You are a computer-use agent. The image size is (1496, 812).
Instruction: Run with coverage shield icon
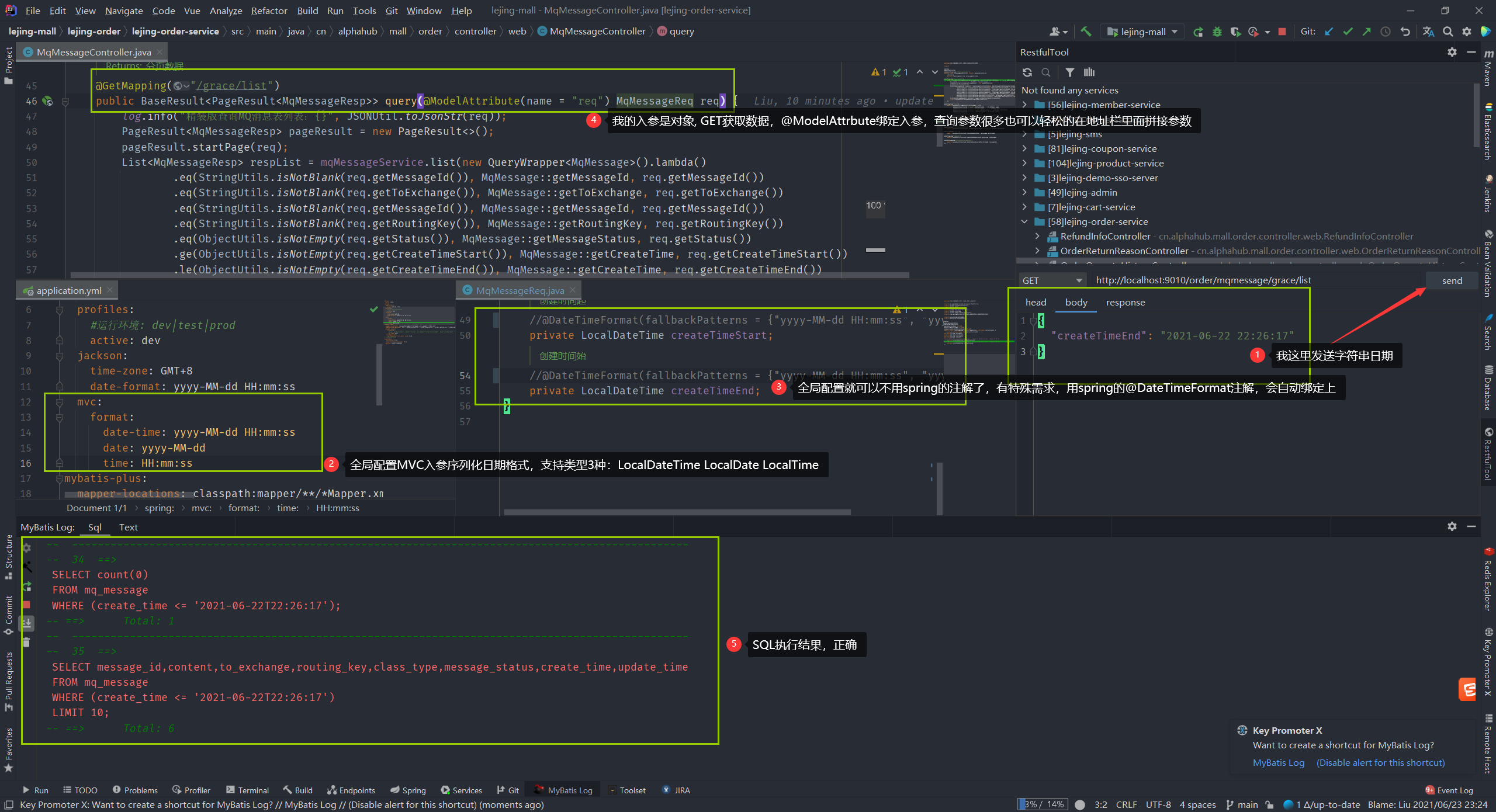coord(1235,32)
